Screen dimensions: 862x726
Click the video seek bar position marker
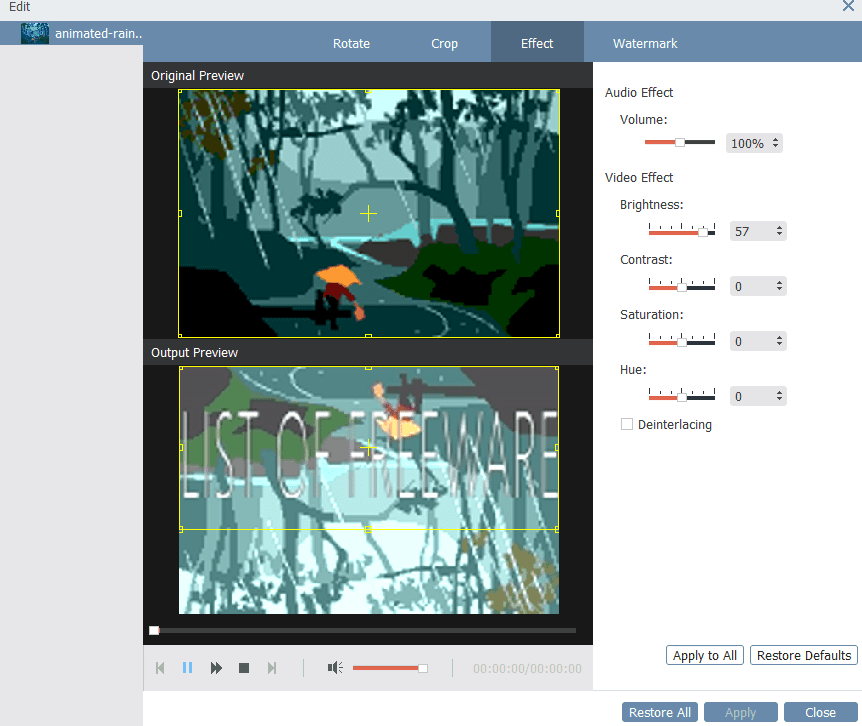click(x=154, y=630)
